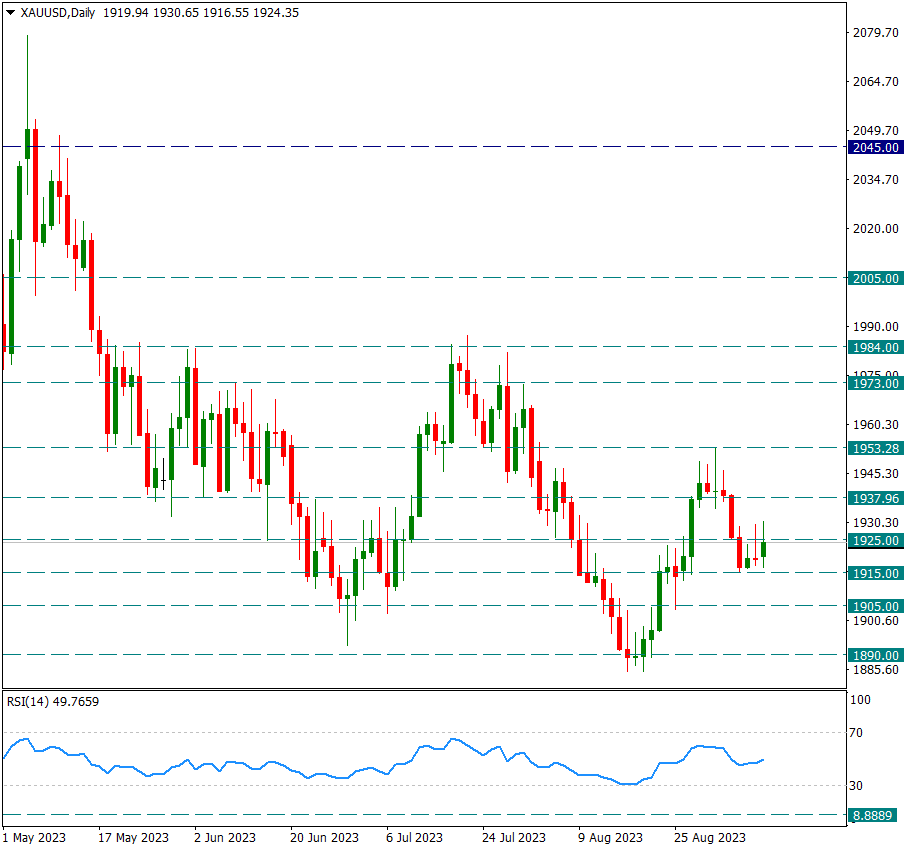Viewport: 910px width, 850px height.
Task: Select the 2005.00 price level label
Action: click(875, 278)
